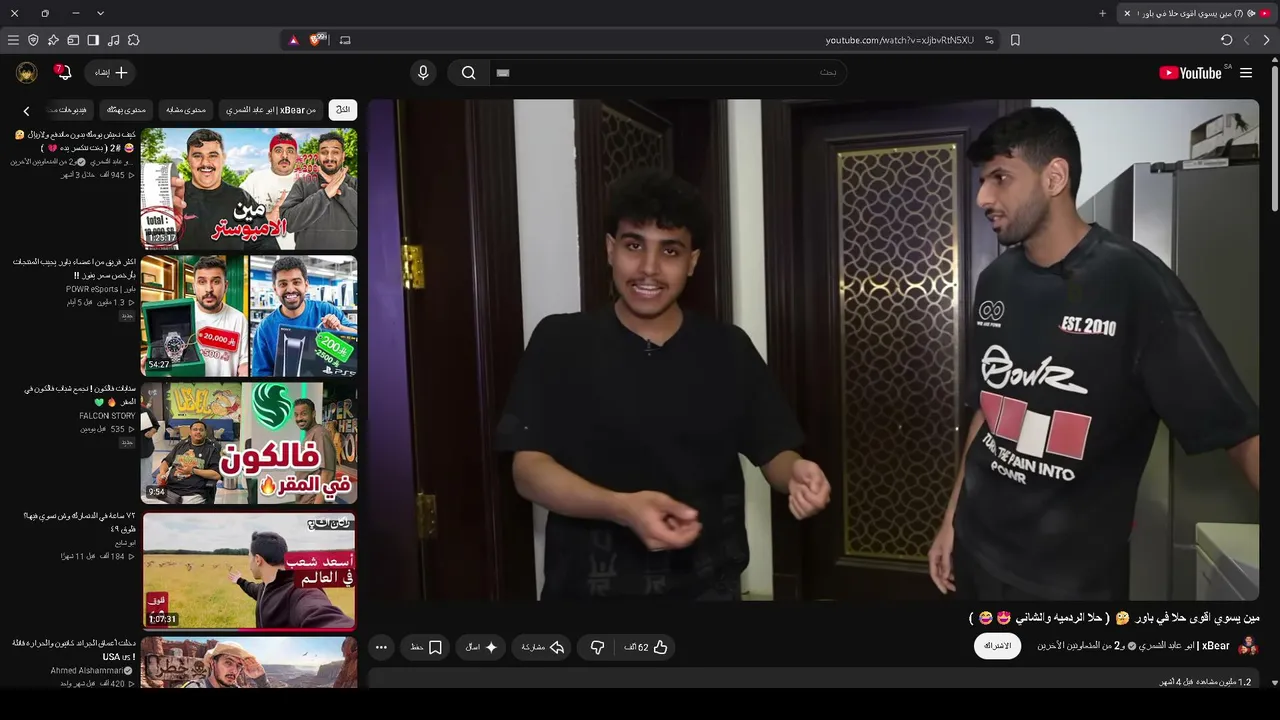Open the Leo AI sparkle icon
1280x720 pixels.
pos(53,40)
